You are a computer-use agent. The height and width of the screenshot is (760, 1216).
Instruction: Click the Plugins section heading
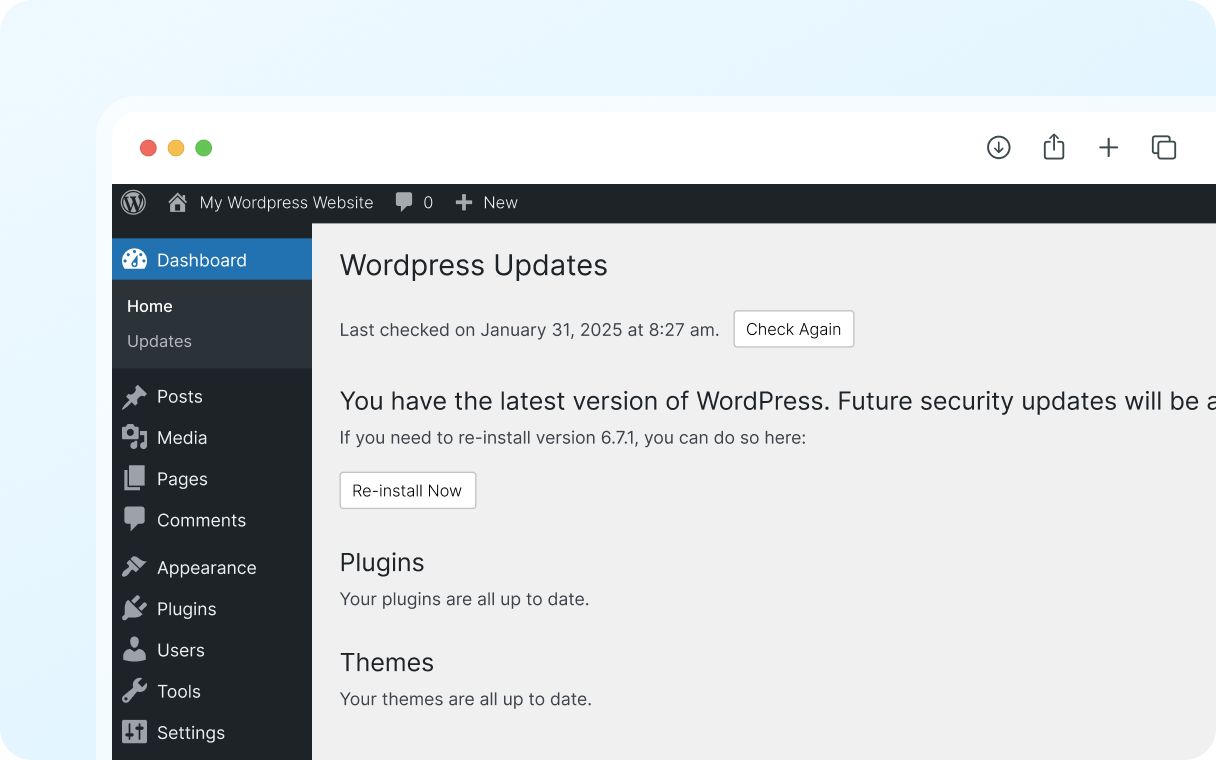pos(382,563)
